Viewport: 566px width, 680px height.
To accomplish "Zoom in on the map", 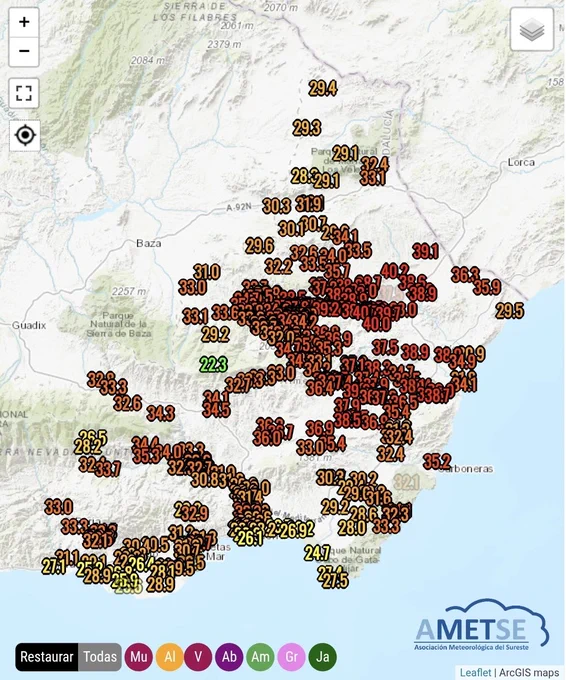I will coord(24,22).
